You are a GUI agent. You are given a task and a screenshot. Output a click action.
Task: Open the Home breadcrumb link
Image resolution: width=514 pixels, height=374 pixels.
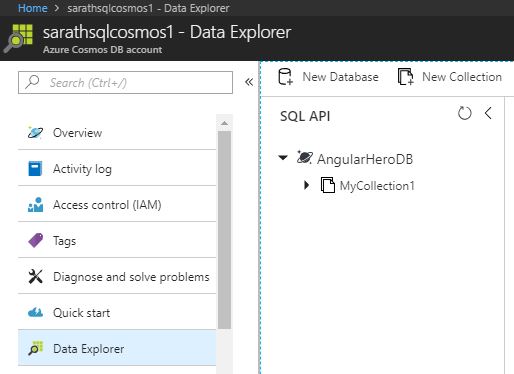pyautogui.click(x=33, y=8)
